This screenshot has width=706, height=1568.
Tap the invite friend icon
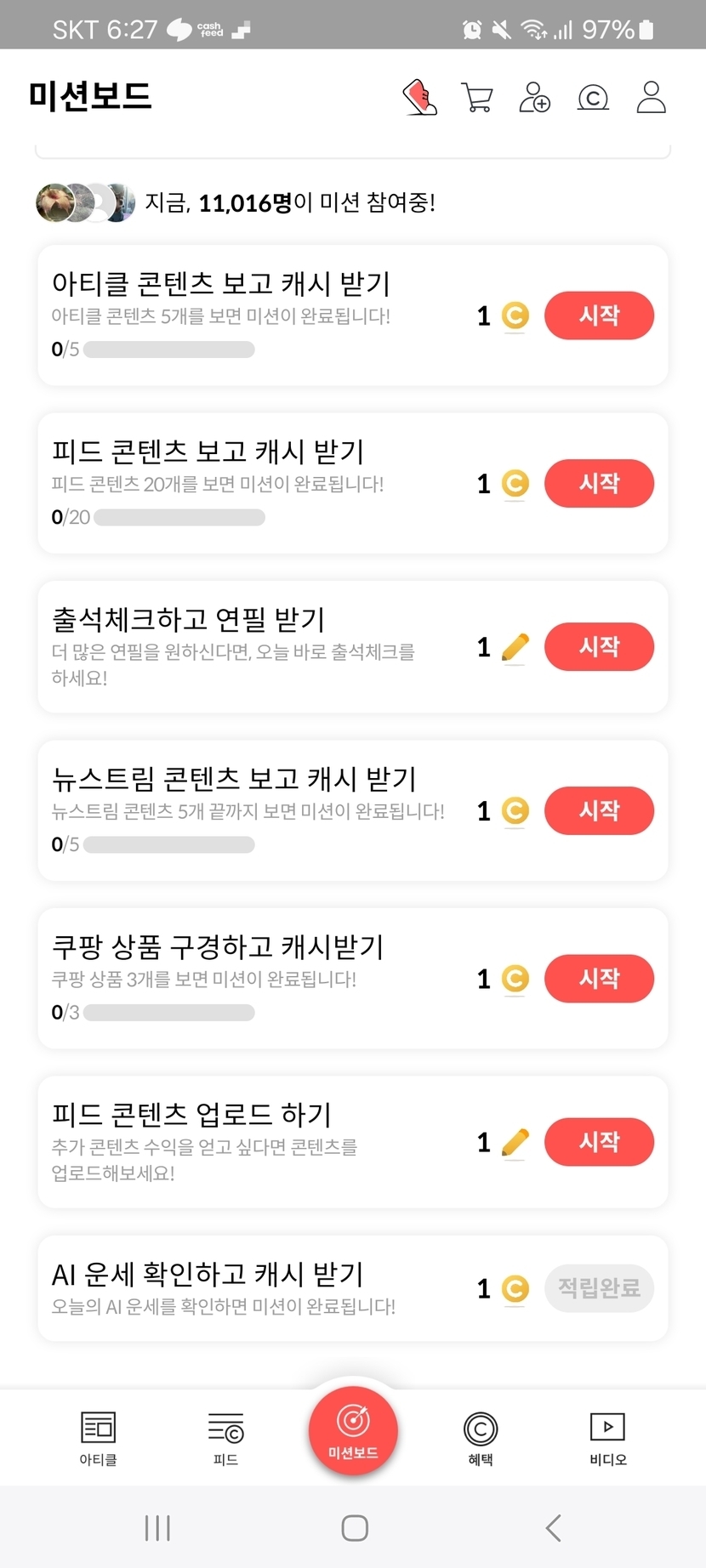(534, 97)
